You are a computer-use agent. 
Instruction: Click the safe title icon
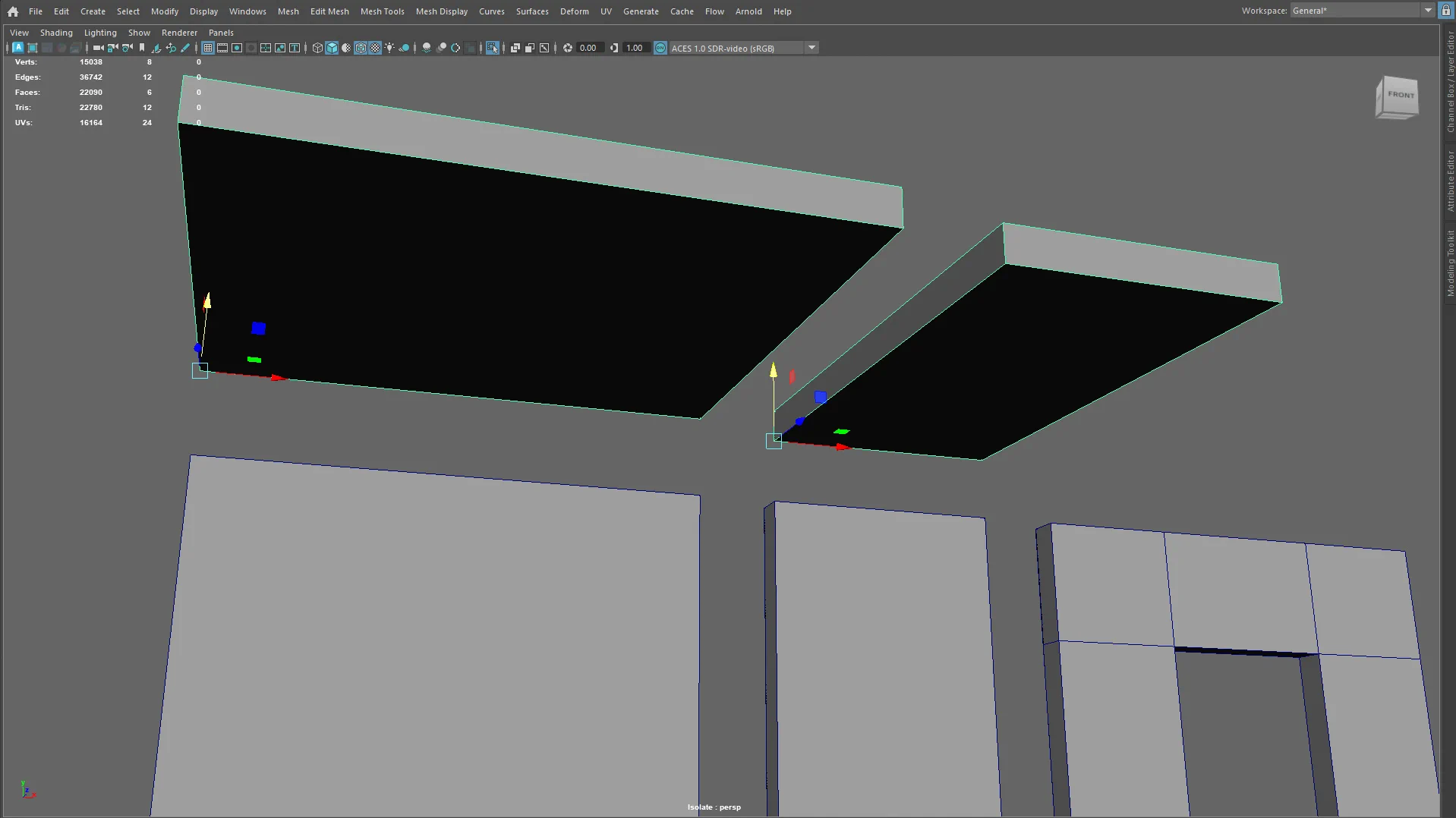coord(295,48)
